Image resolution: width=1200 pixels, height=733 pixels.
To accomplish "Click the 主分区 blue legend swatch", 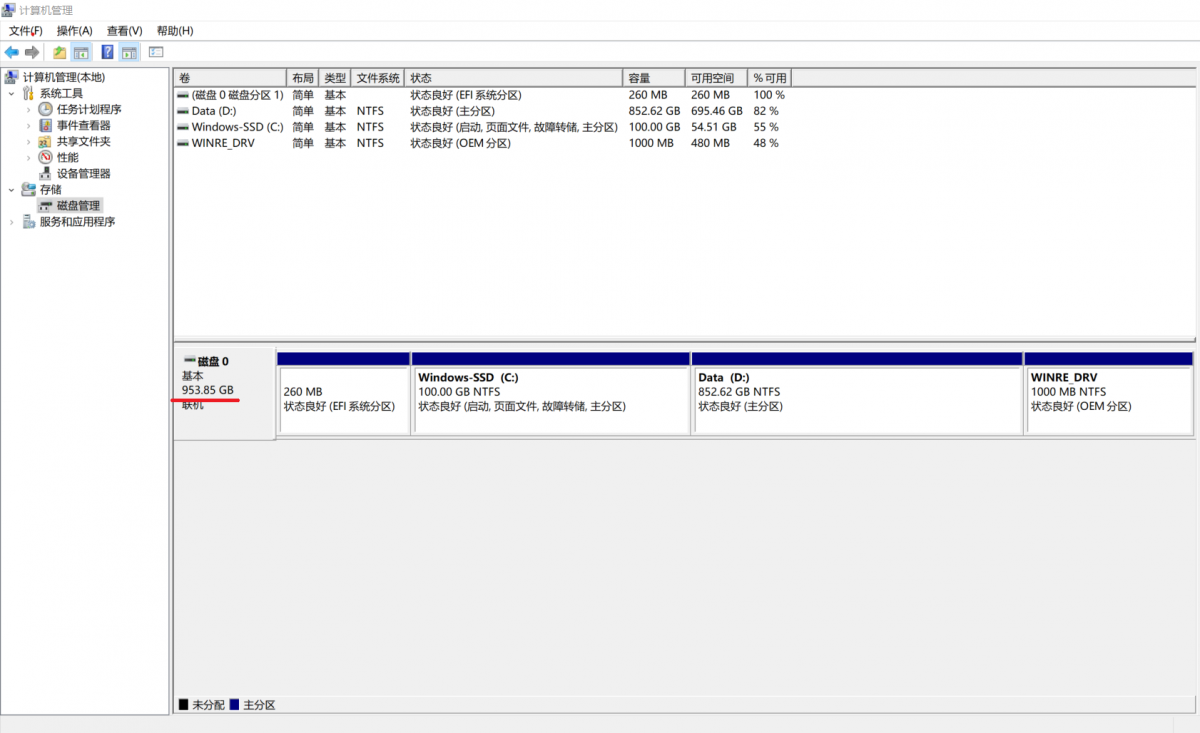I will coord(234,705).
